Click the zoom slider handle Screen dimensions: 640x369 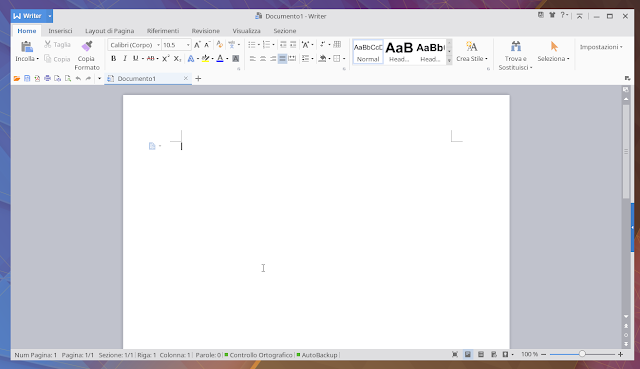[582, 354]
